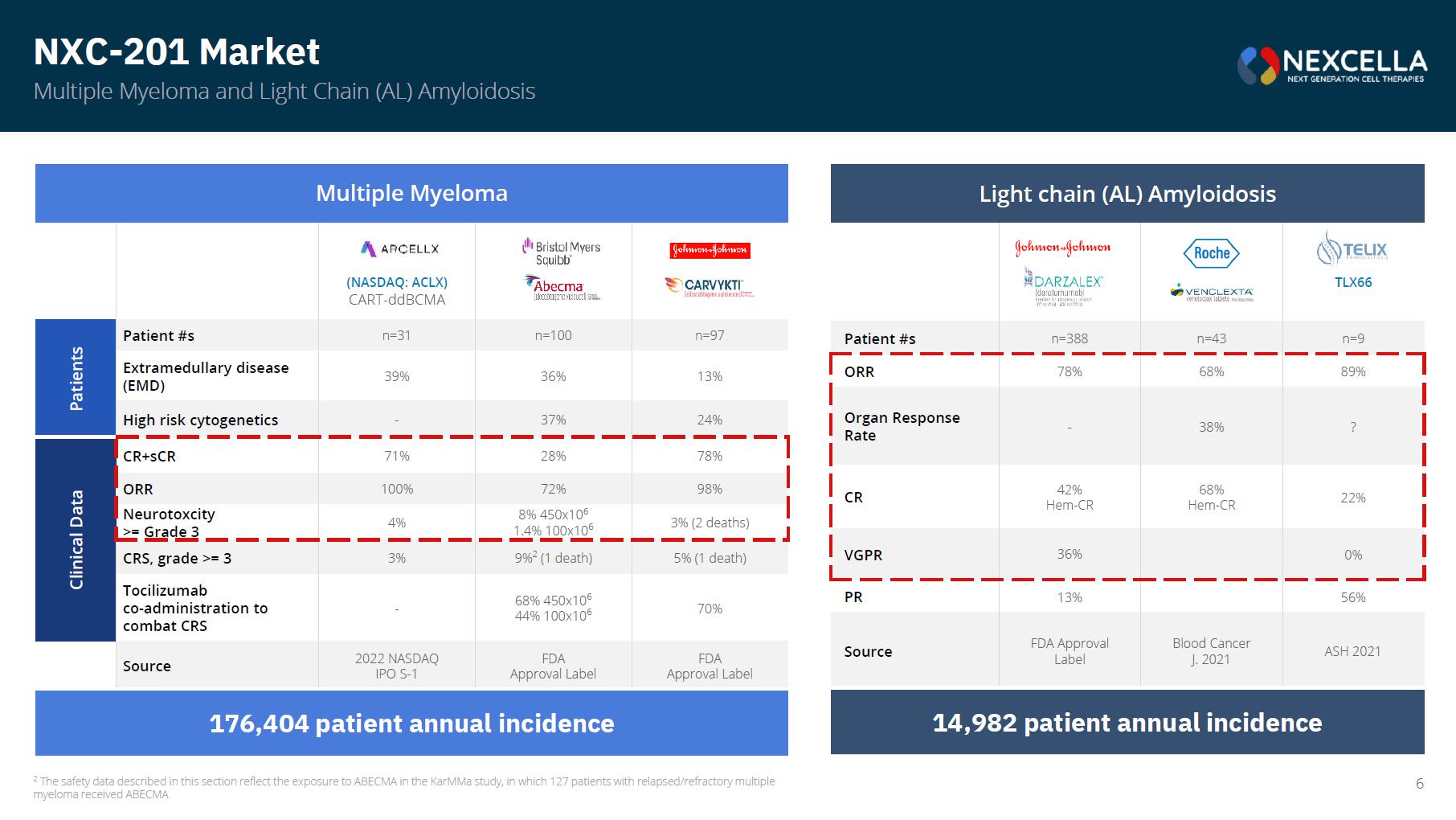
Task: Click the (NASDAQ: ACLX) ticker link
Action: (x=397, y=282)
